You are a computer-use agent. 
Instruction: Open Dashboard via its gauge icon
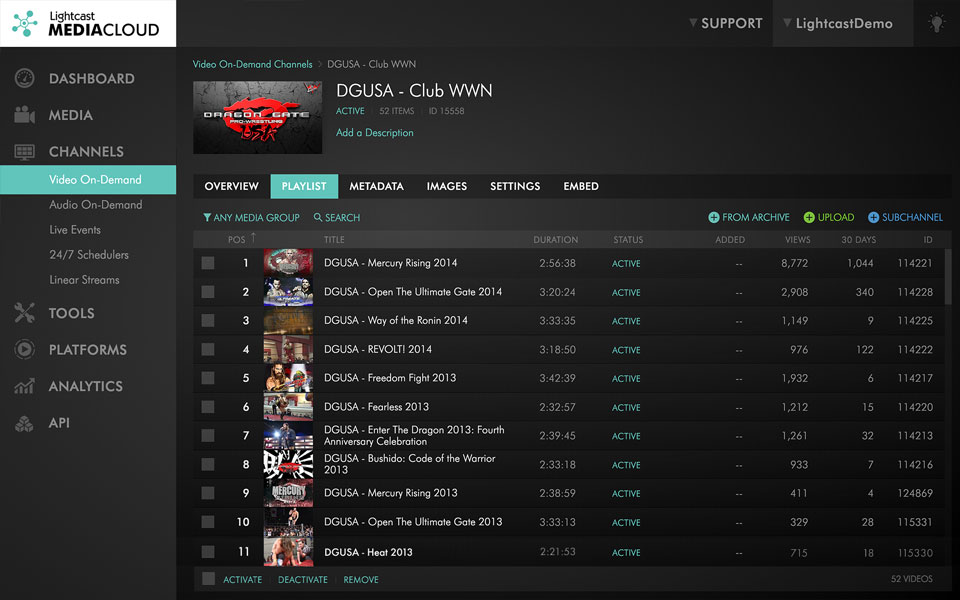coord(24,78)
